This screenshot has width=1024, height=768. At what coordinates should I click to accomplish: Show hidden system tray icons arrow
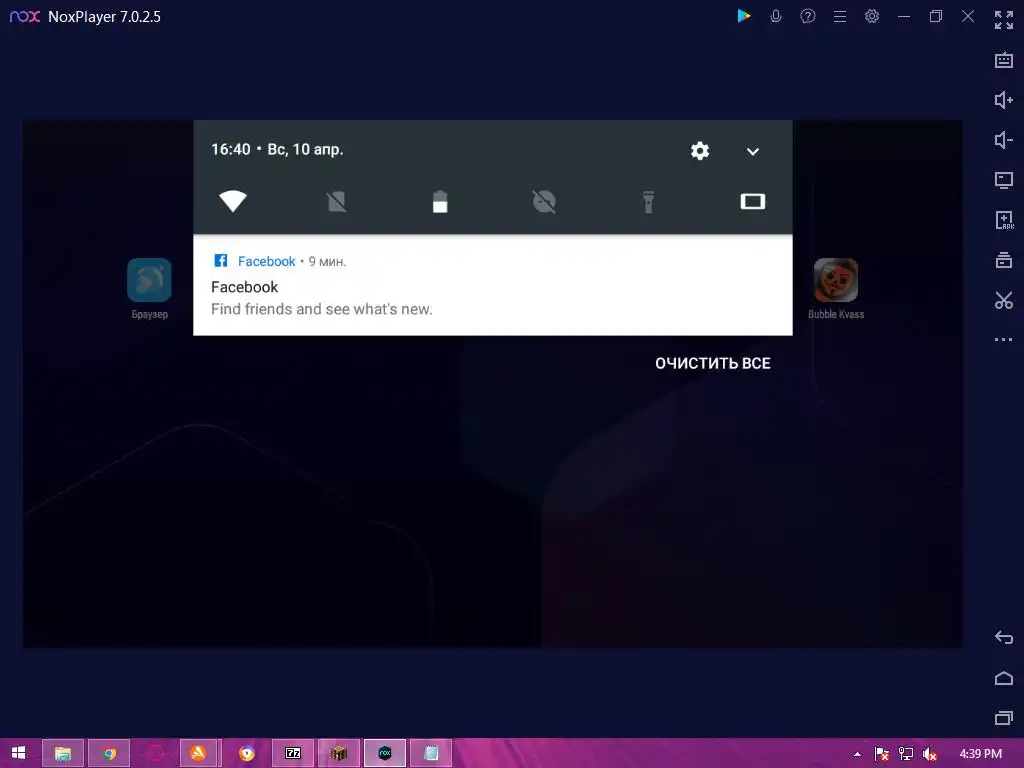(x=857, y=754)
